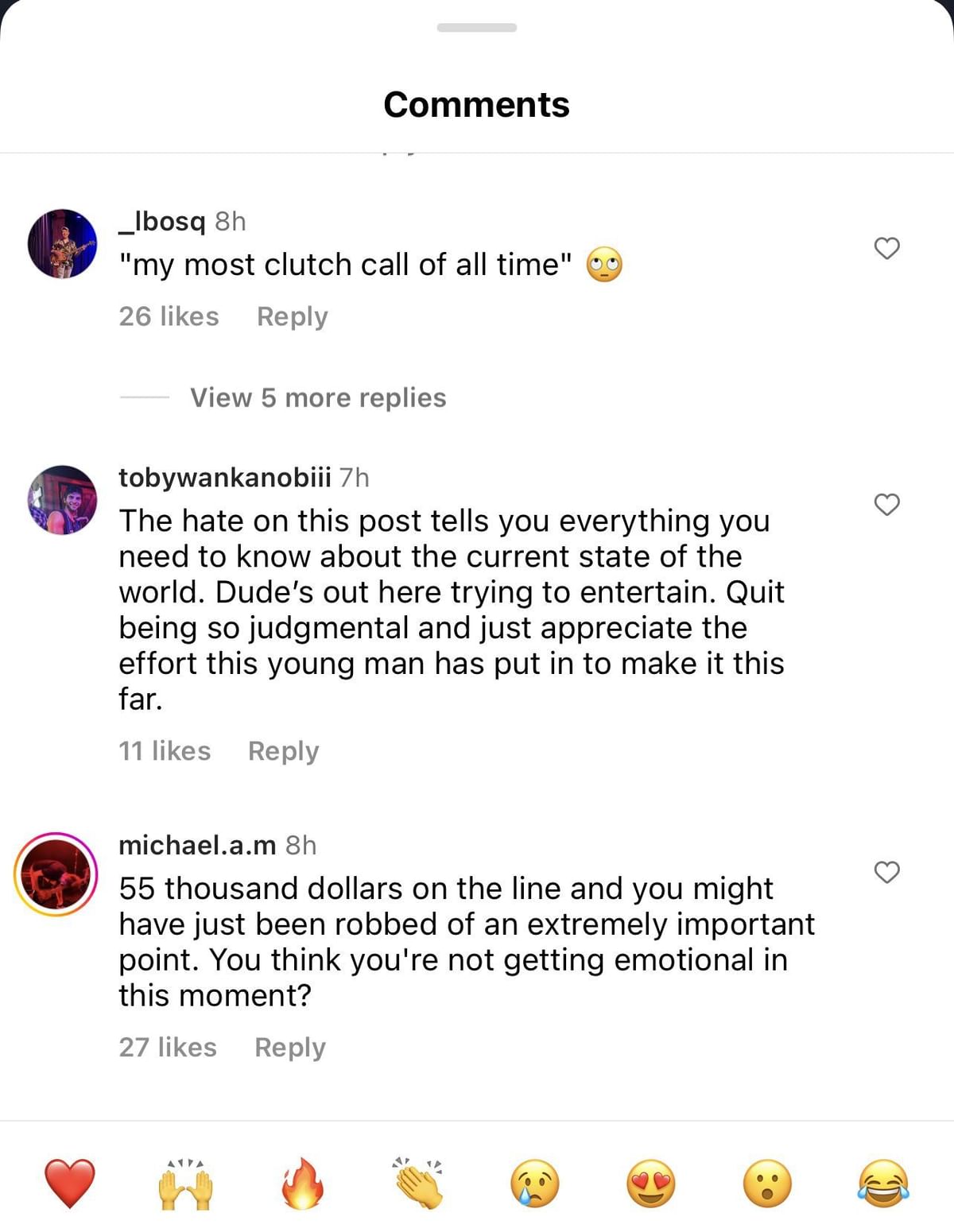Open the username tobywankanobiii

[225, 478]
